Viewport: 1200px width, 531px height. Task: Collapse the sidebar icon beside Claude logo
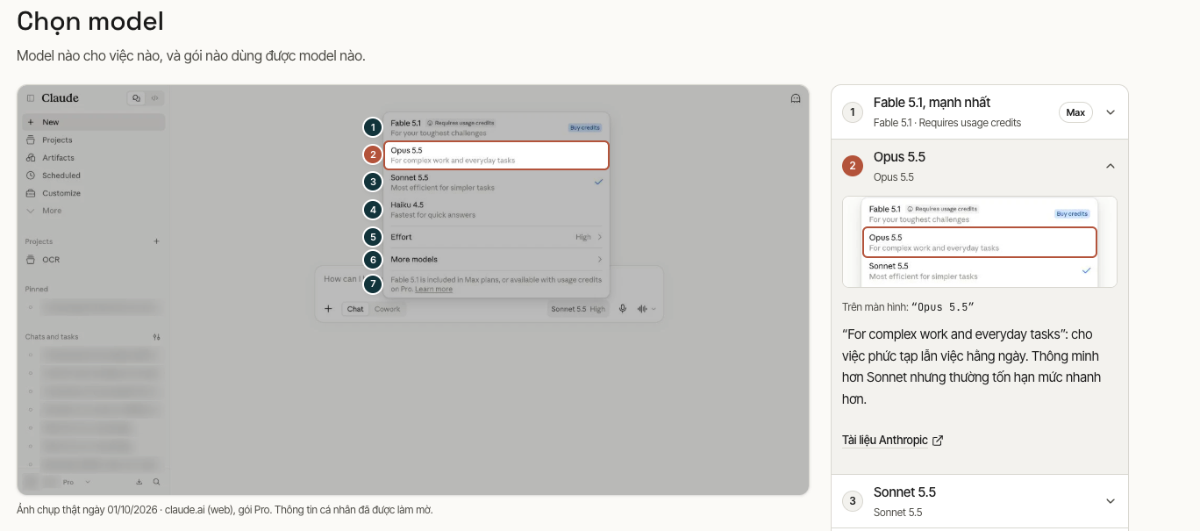[x=30, y=98]
